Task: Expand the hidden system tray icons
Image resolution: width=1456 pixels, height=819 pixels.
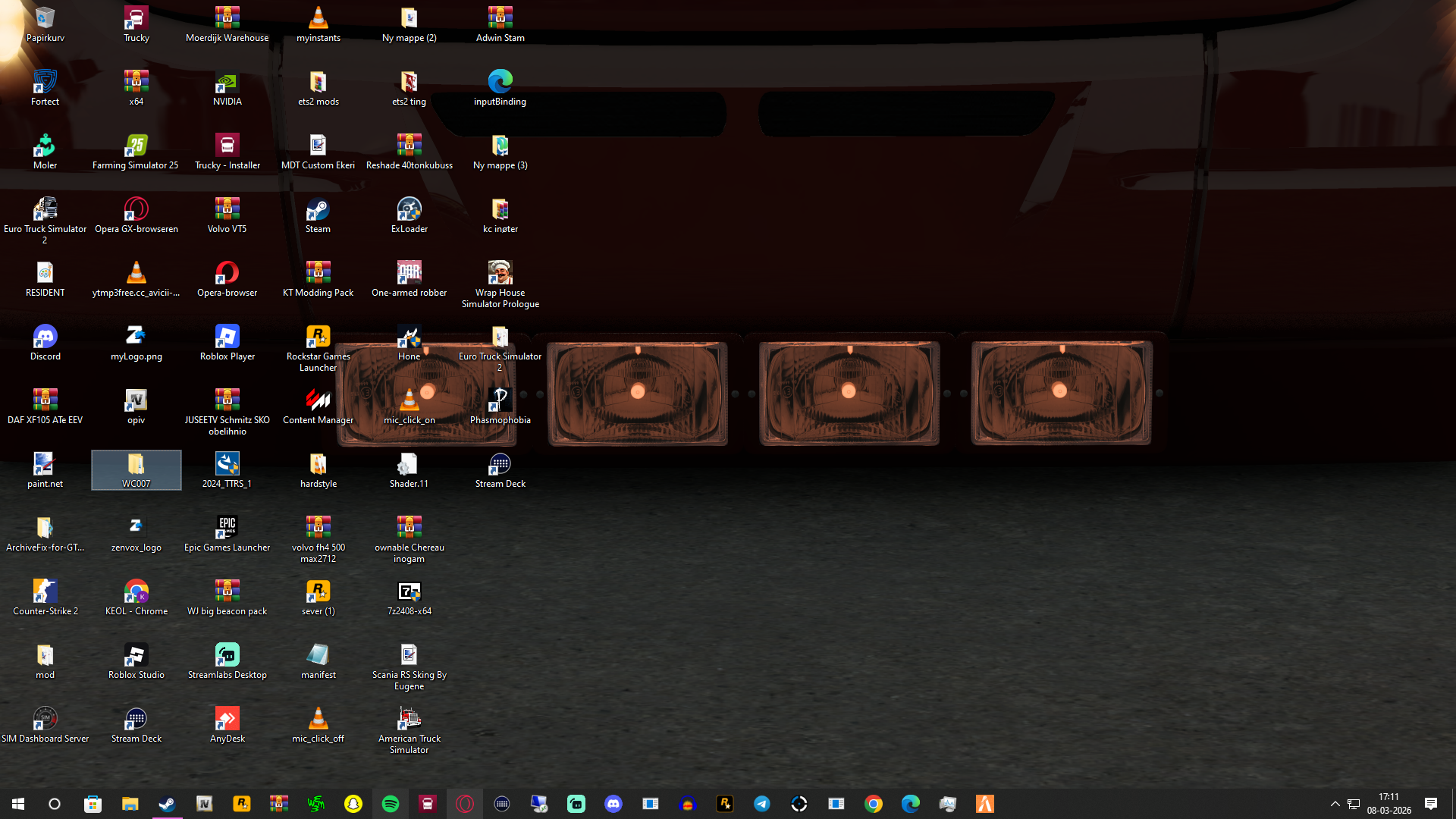Action: [1335, 804]
